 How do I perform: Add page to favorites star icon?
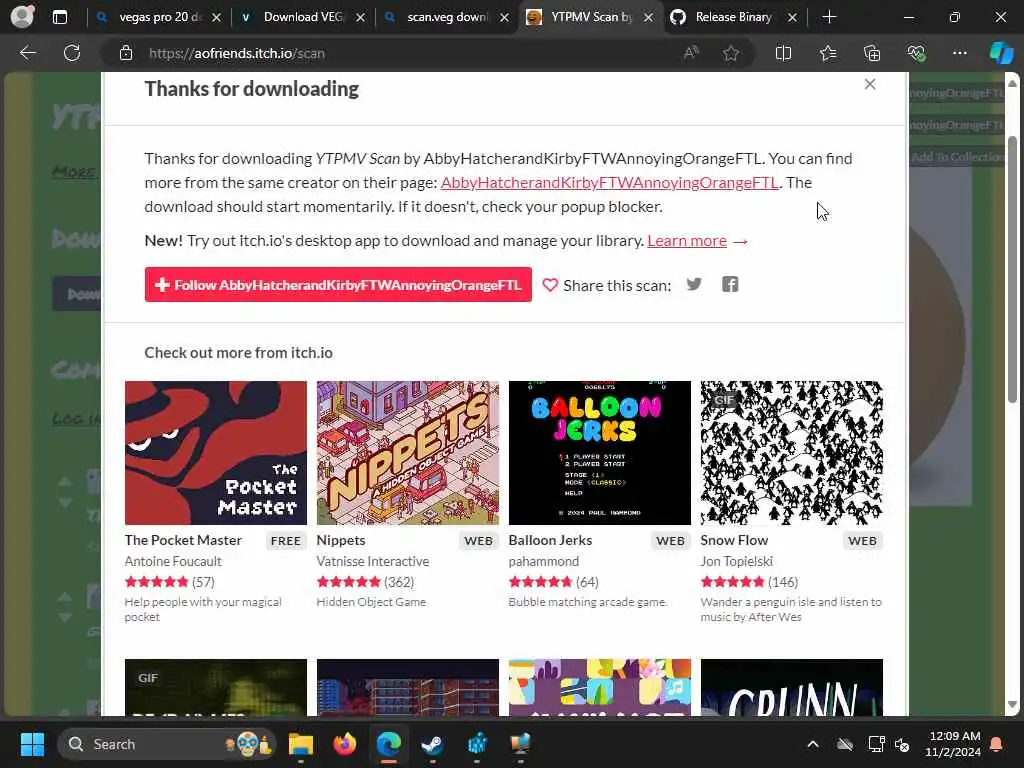click(731, 54)
